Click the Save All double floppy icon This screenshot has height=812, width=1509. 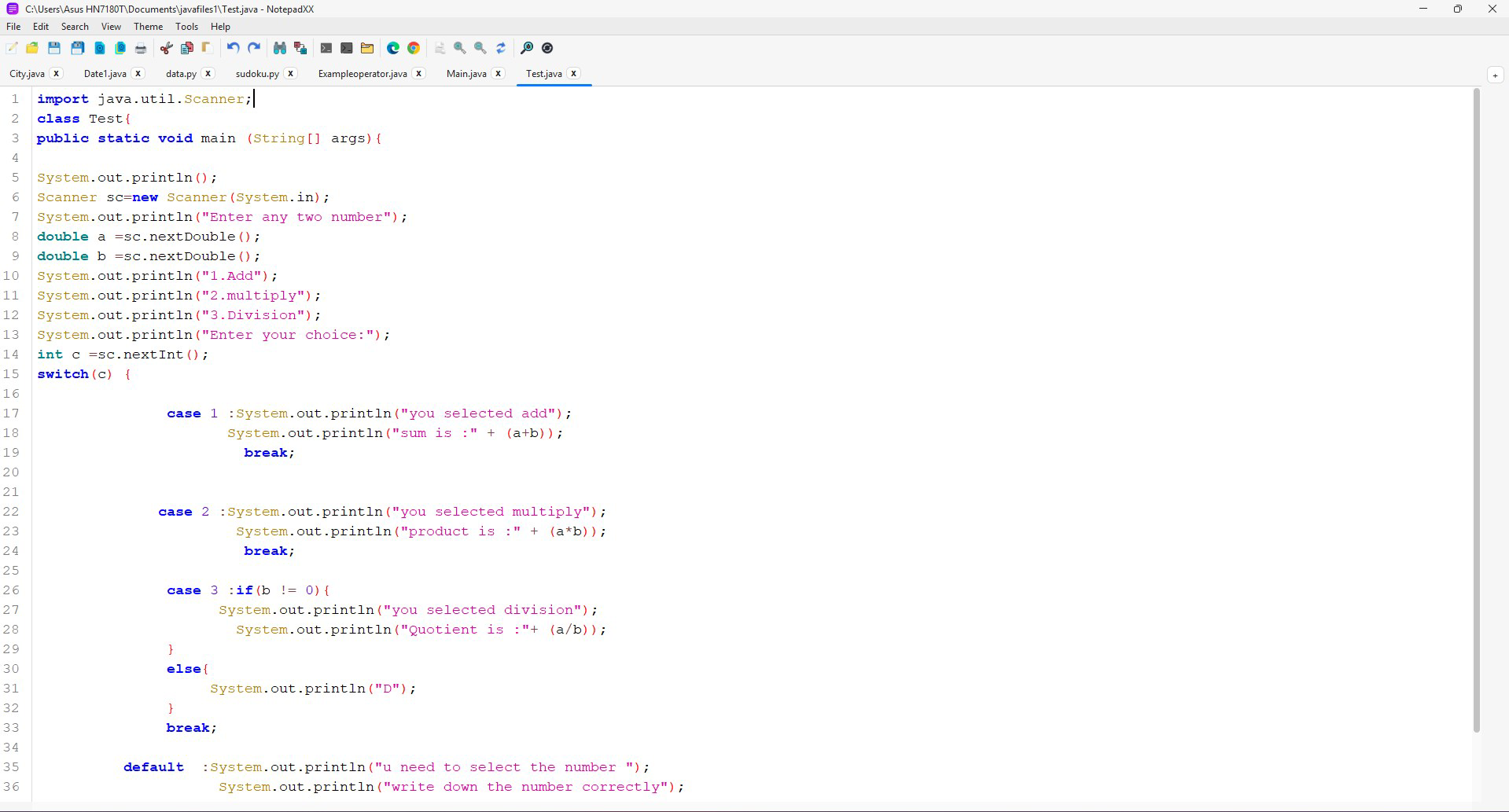pos(77,48)
